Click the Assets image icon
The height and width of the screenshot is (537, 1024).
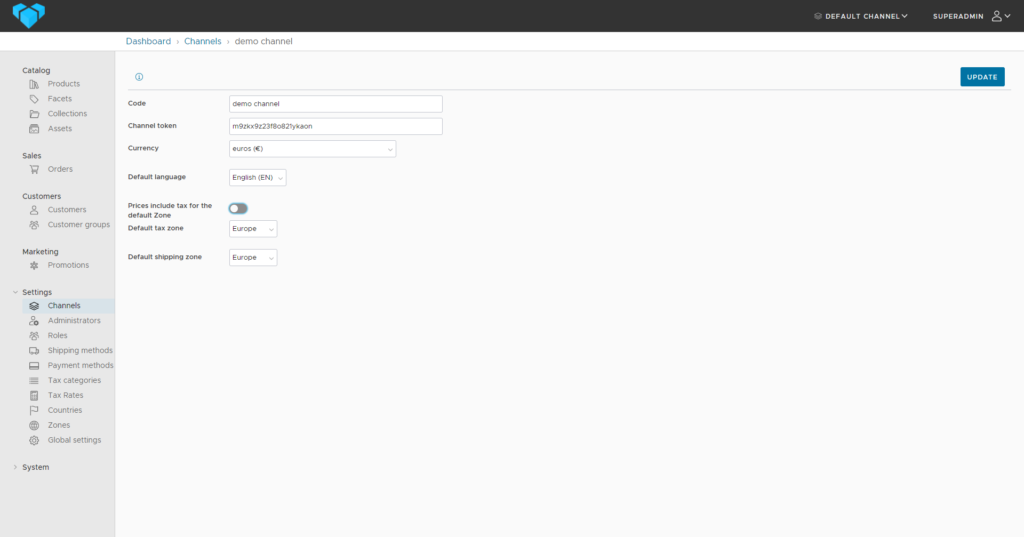coord(34,129)
